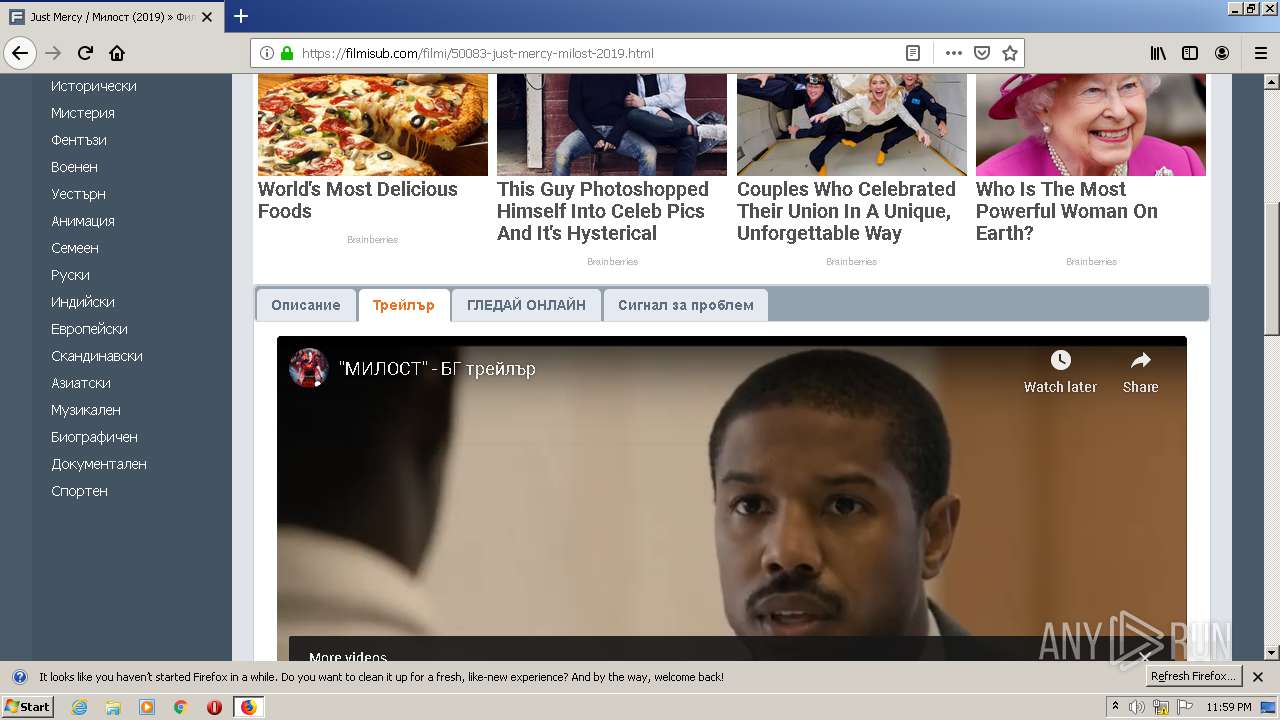Open the Мистерия genre link
This screenshot has height=720, width=1280.
point(83,113)
